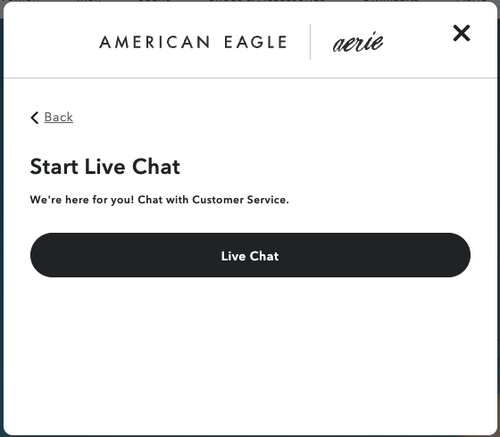Dismiss the modal via the top-right X
500x437 pixels.
point(461,33)
